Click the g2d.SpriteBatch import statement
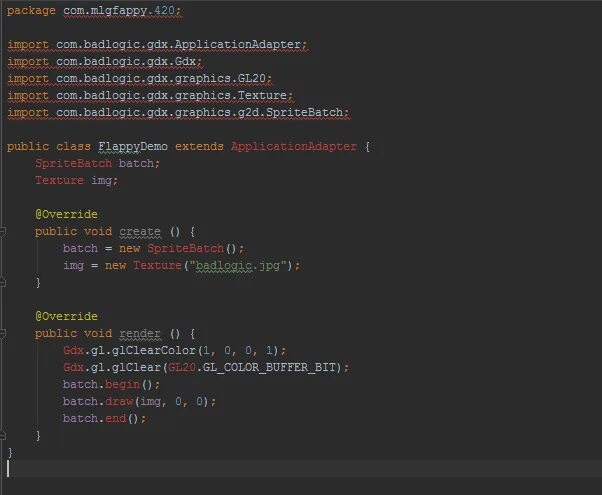The width and height of the screenshot is (602, 495). tap(178, 112)
